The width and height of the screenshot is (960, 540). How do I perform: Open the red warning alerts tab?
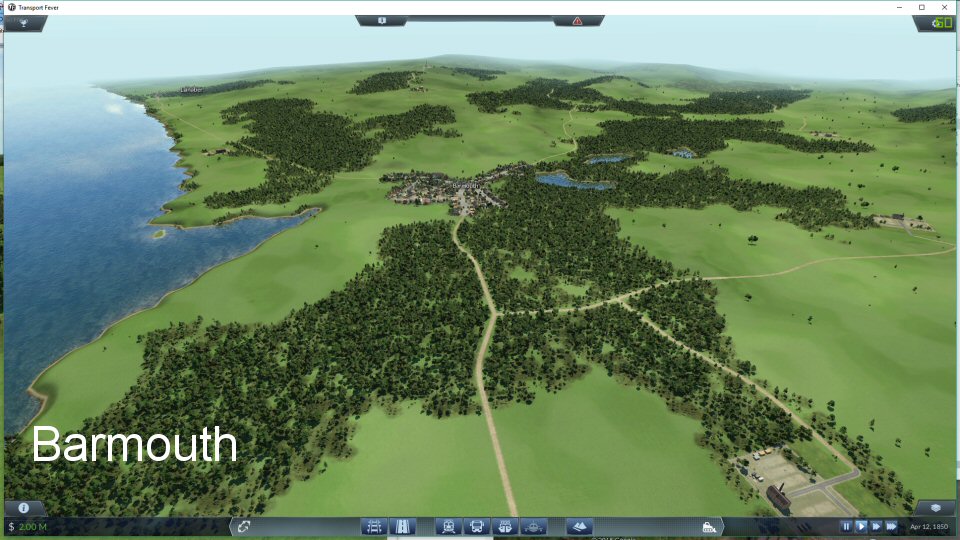(x=577, y=21)
